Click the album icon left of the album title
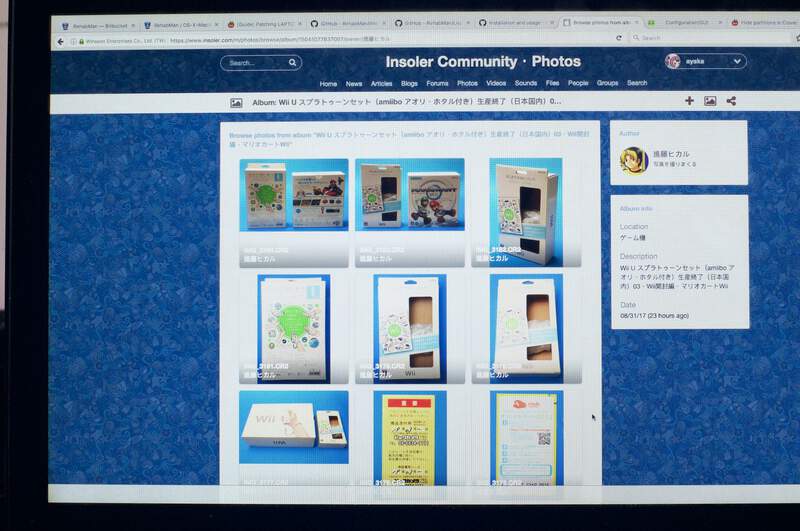Screen dimensions: 800x531 236,103
